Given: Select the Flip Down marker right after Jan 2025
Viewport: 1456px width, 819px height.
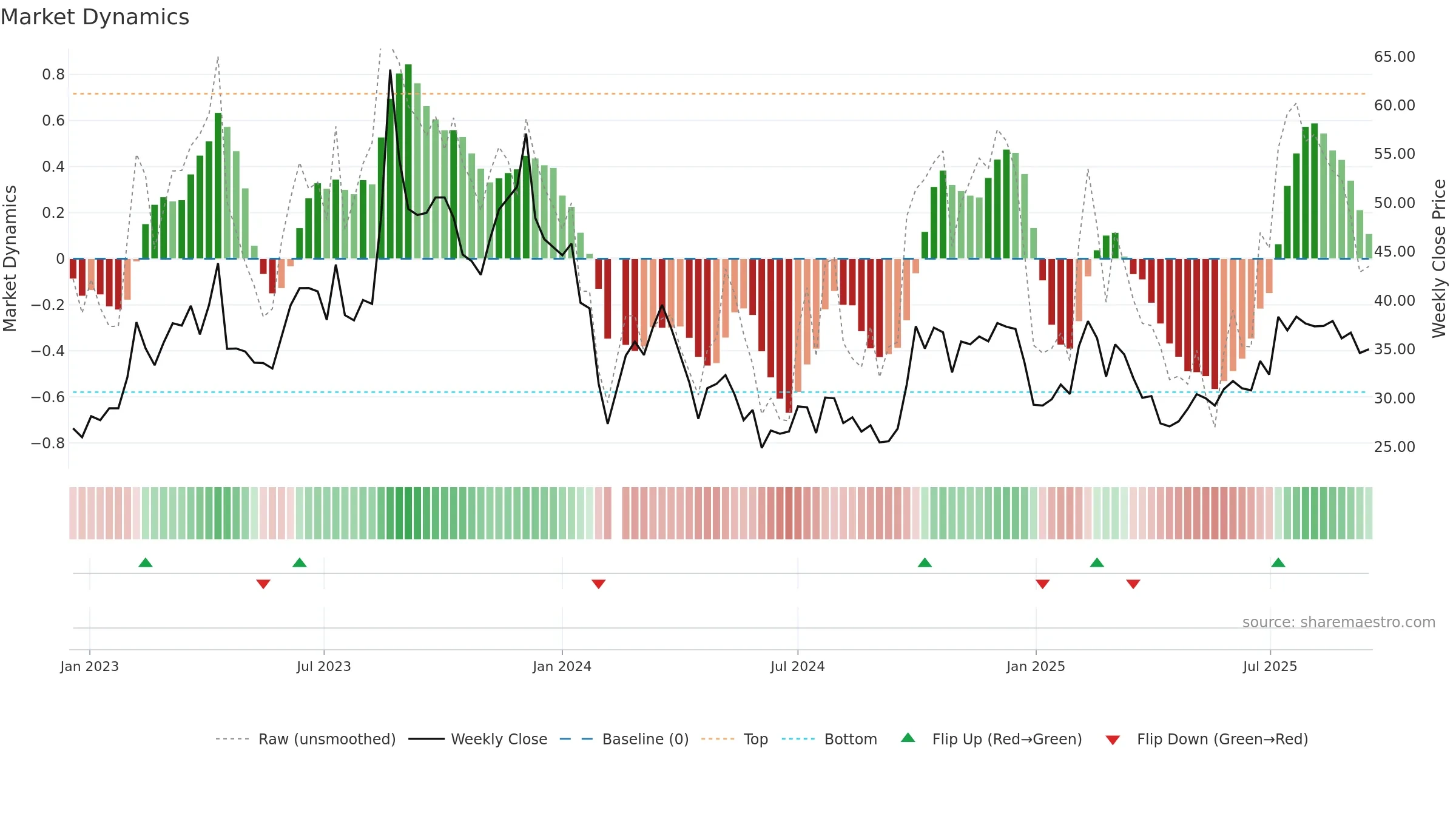Looking at the screenshot, I should pos(1043,584).
